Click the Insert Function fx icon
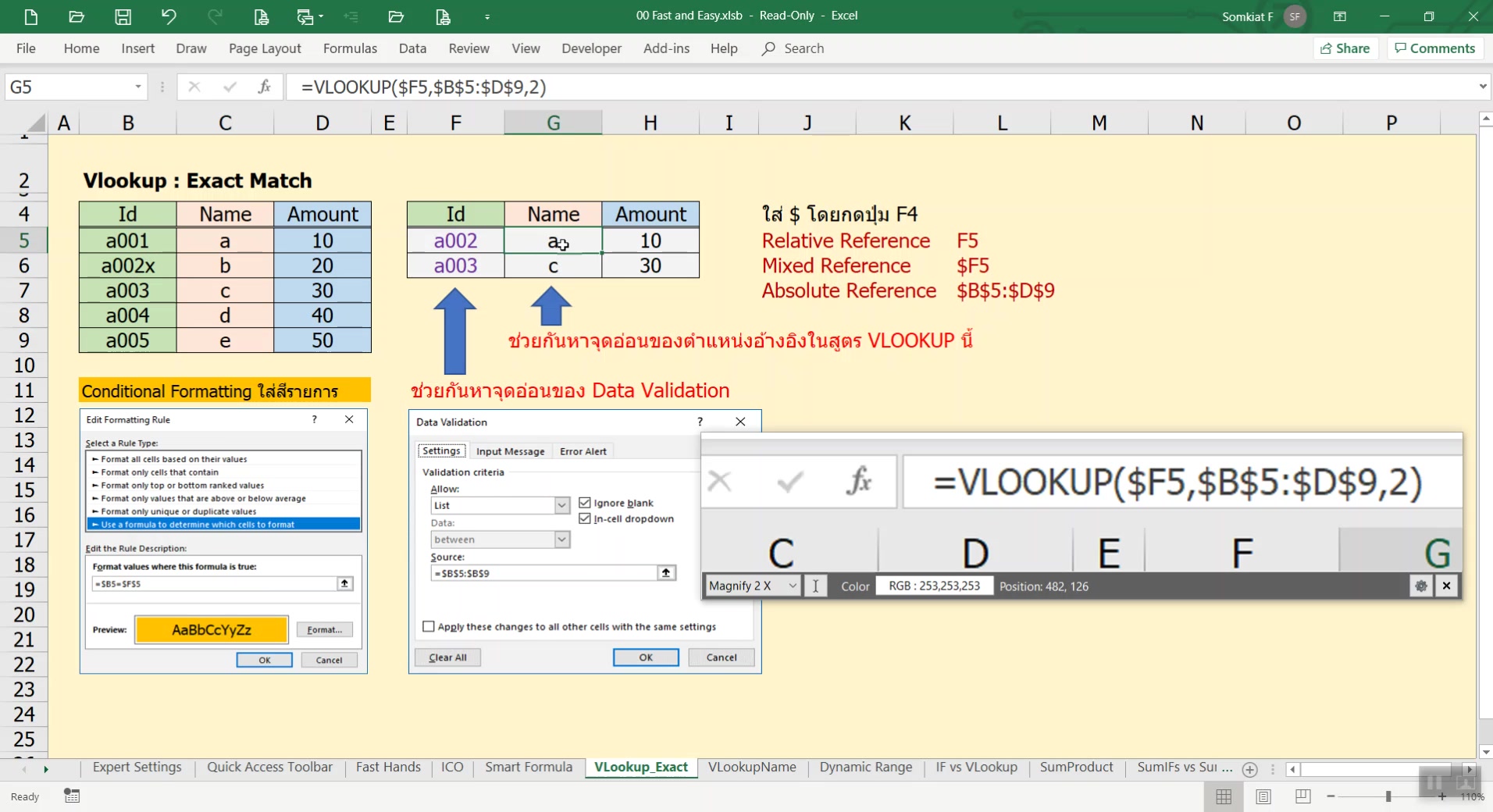 (264, 87)
